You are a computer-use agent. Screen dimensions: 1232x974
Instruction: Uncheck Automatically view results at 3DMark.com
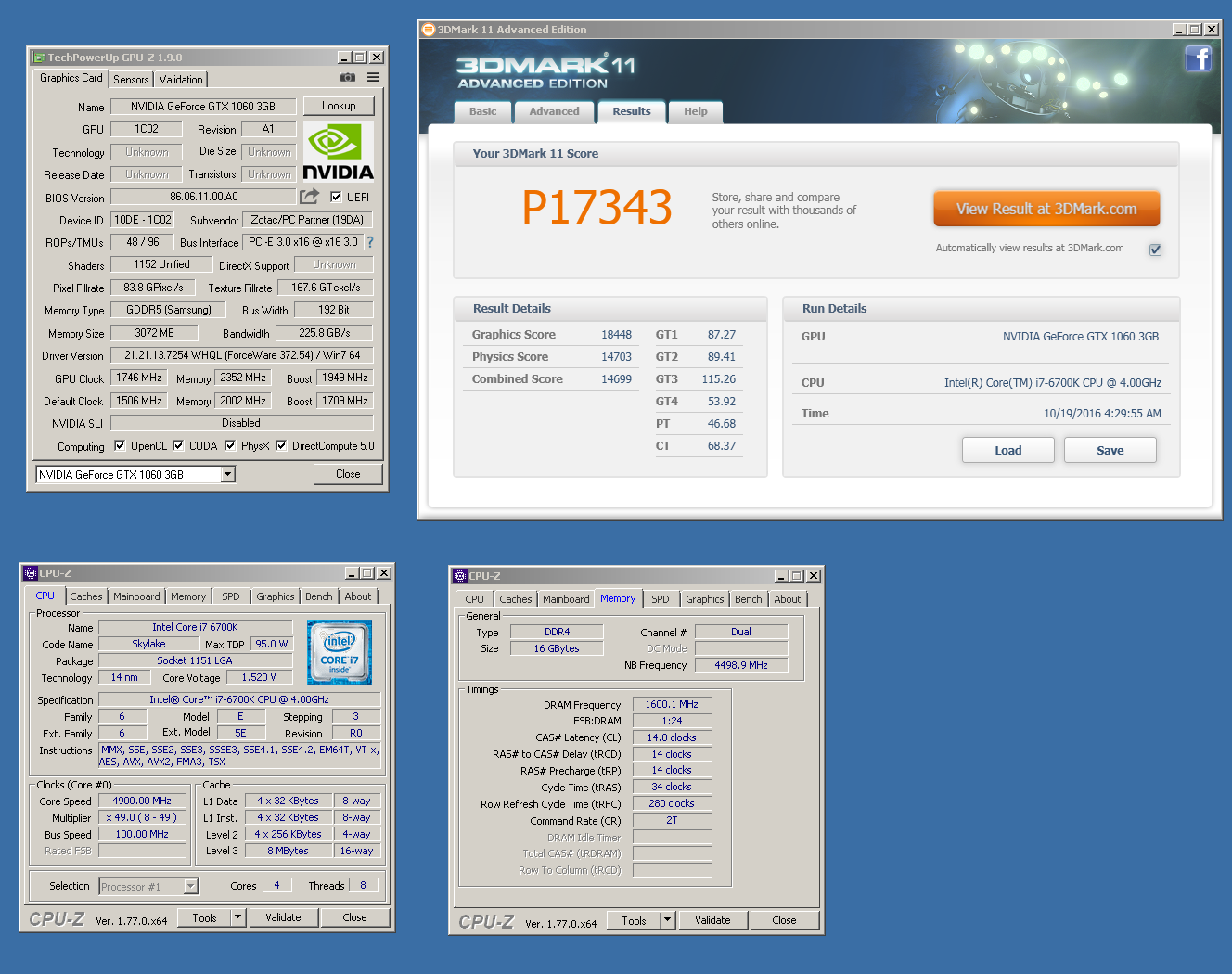click(1155, 250)
